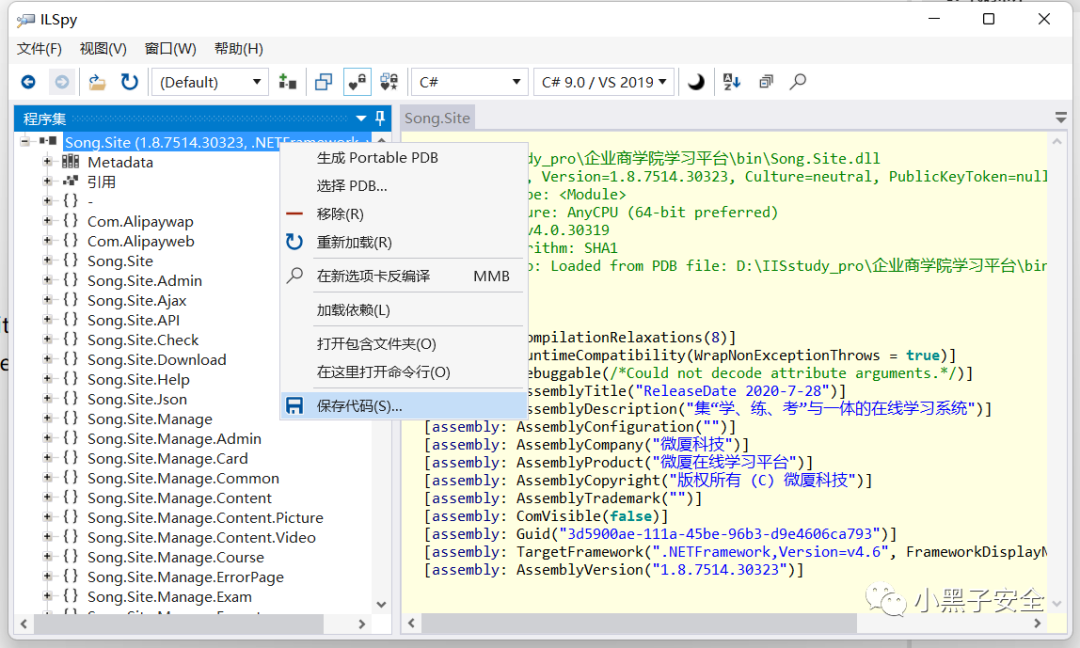The height and width of the screenshot is (648, 1080).
Task: Click braces icon beside Song.Site.Manage.Course
Action: click(70, 556)
